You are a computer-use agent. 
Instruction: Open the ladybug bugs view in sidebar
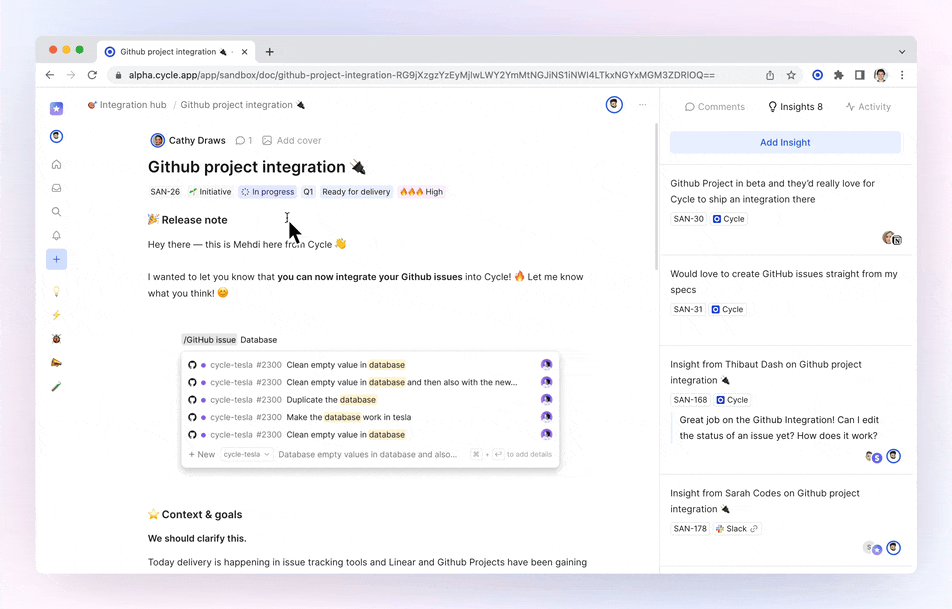pos(56,339)
